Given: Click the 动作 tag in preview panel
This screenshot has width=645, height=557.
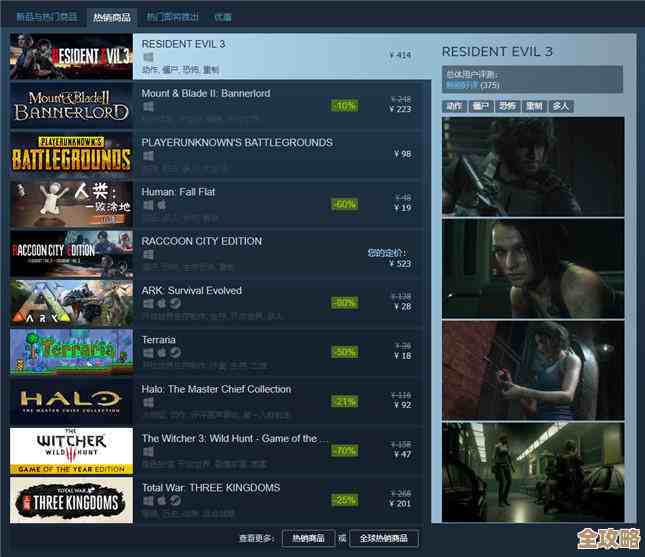Looking at the screenshot, I should click(453, 106).
